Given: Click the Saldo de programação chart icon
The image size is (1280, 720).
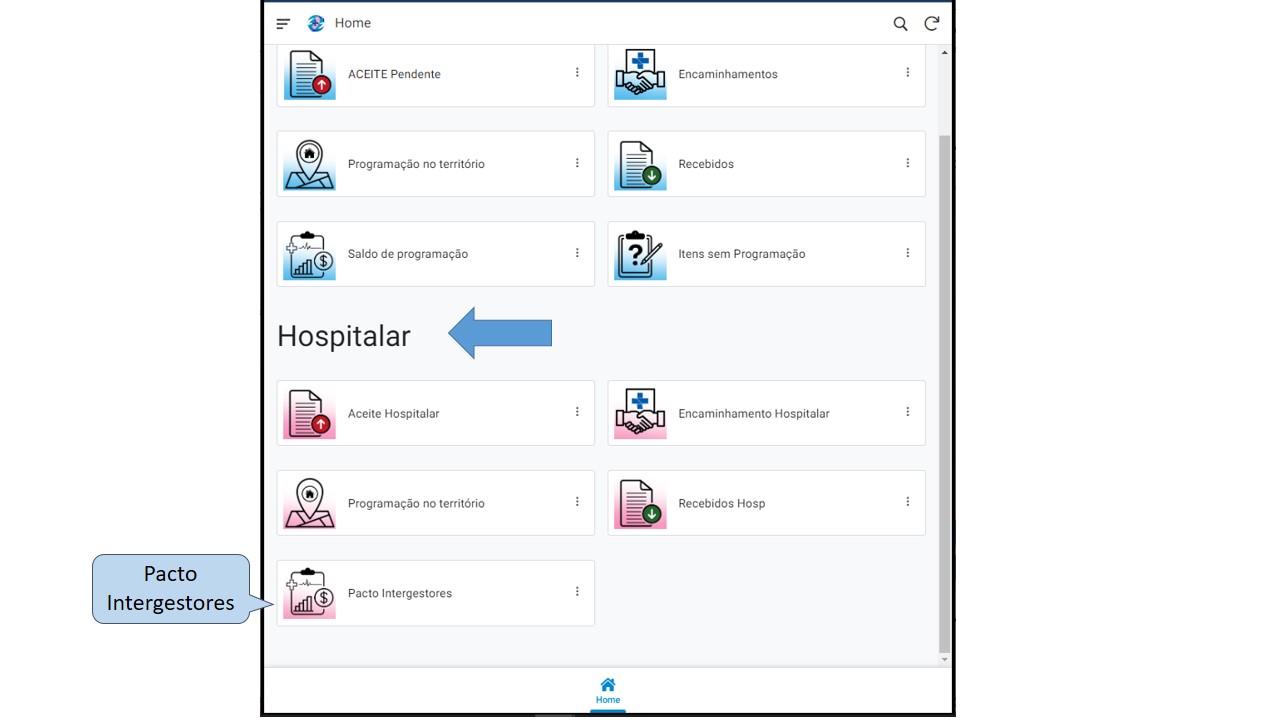Looking at the screenshot, I should [309, 255].
